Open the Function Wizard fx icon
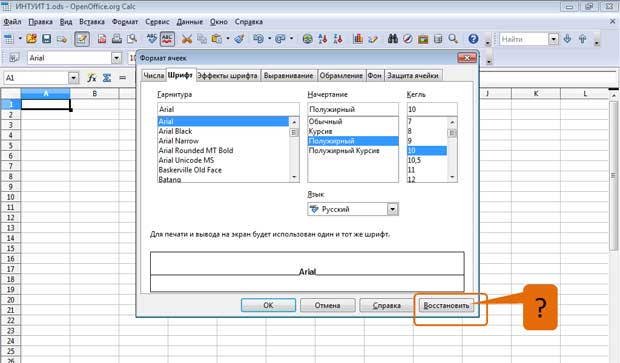This screenshot has width=620, height=363. (92, 78)
